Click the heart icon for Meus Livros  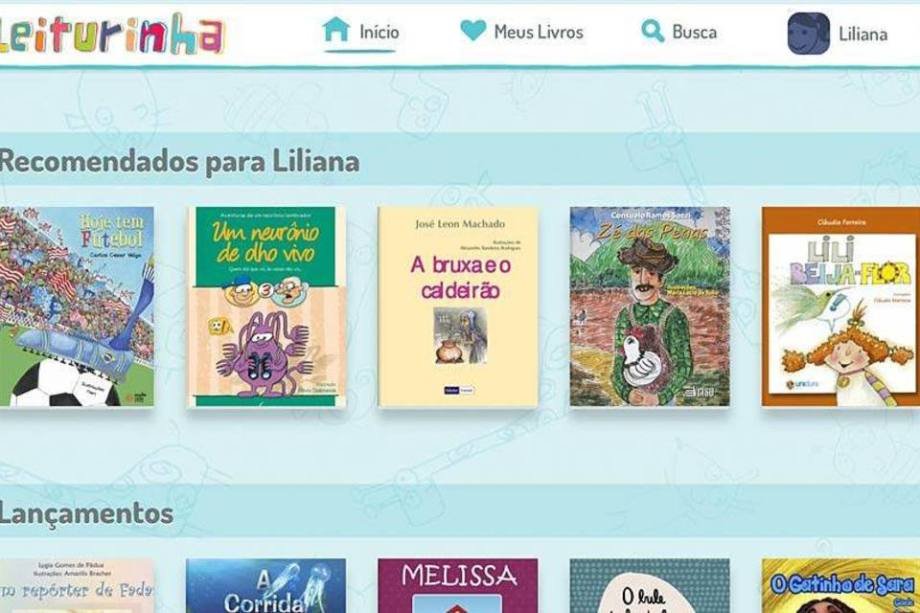coord(473,30)
